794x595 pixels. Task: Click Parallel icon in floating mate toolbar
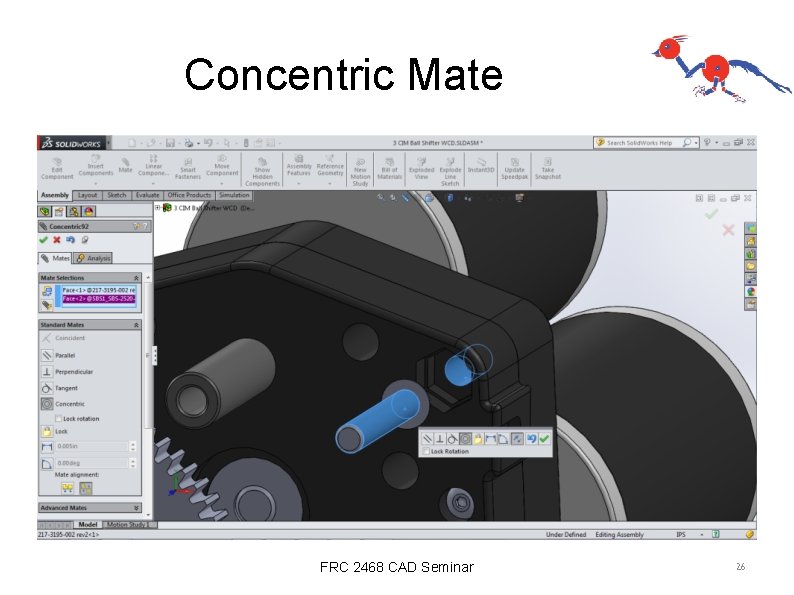[x=427, y=439]
